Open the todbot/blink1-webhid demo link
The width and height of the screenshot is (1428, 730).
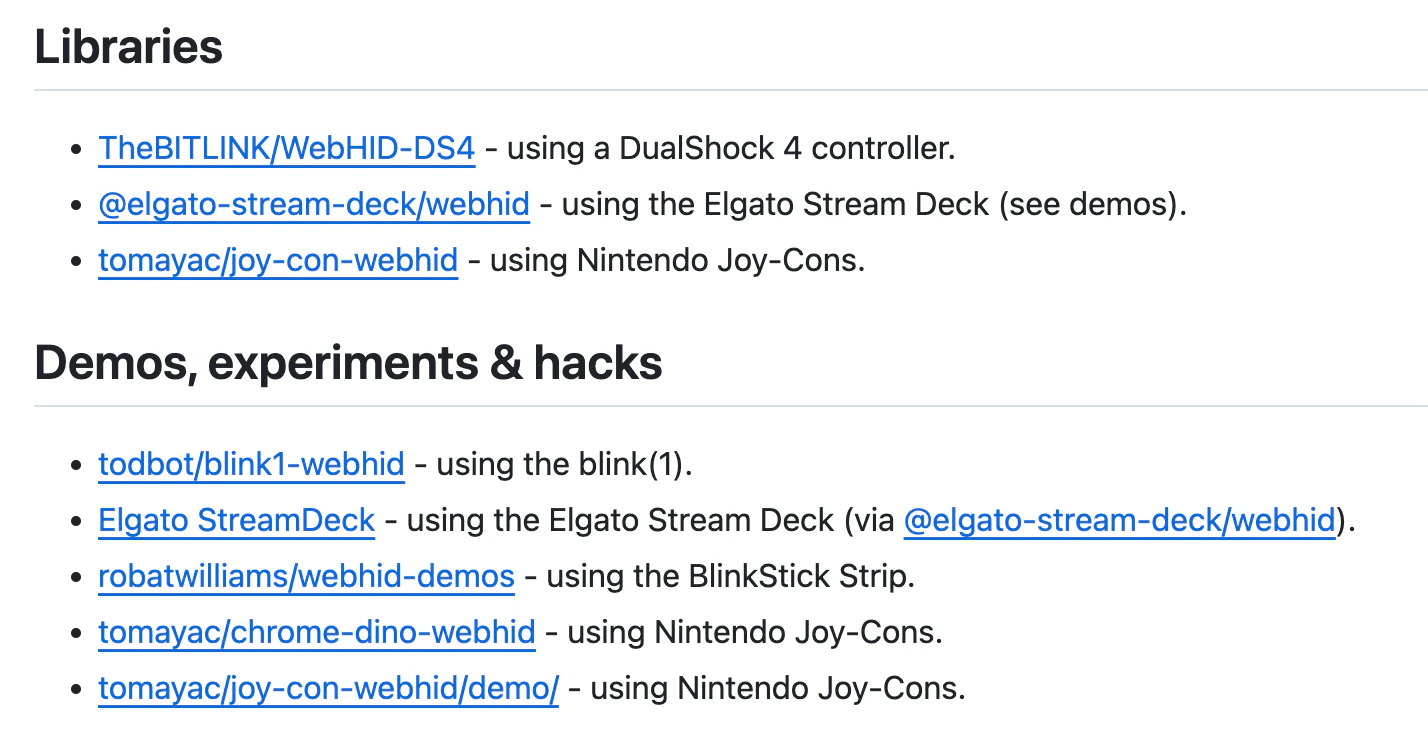pos(251,464)
